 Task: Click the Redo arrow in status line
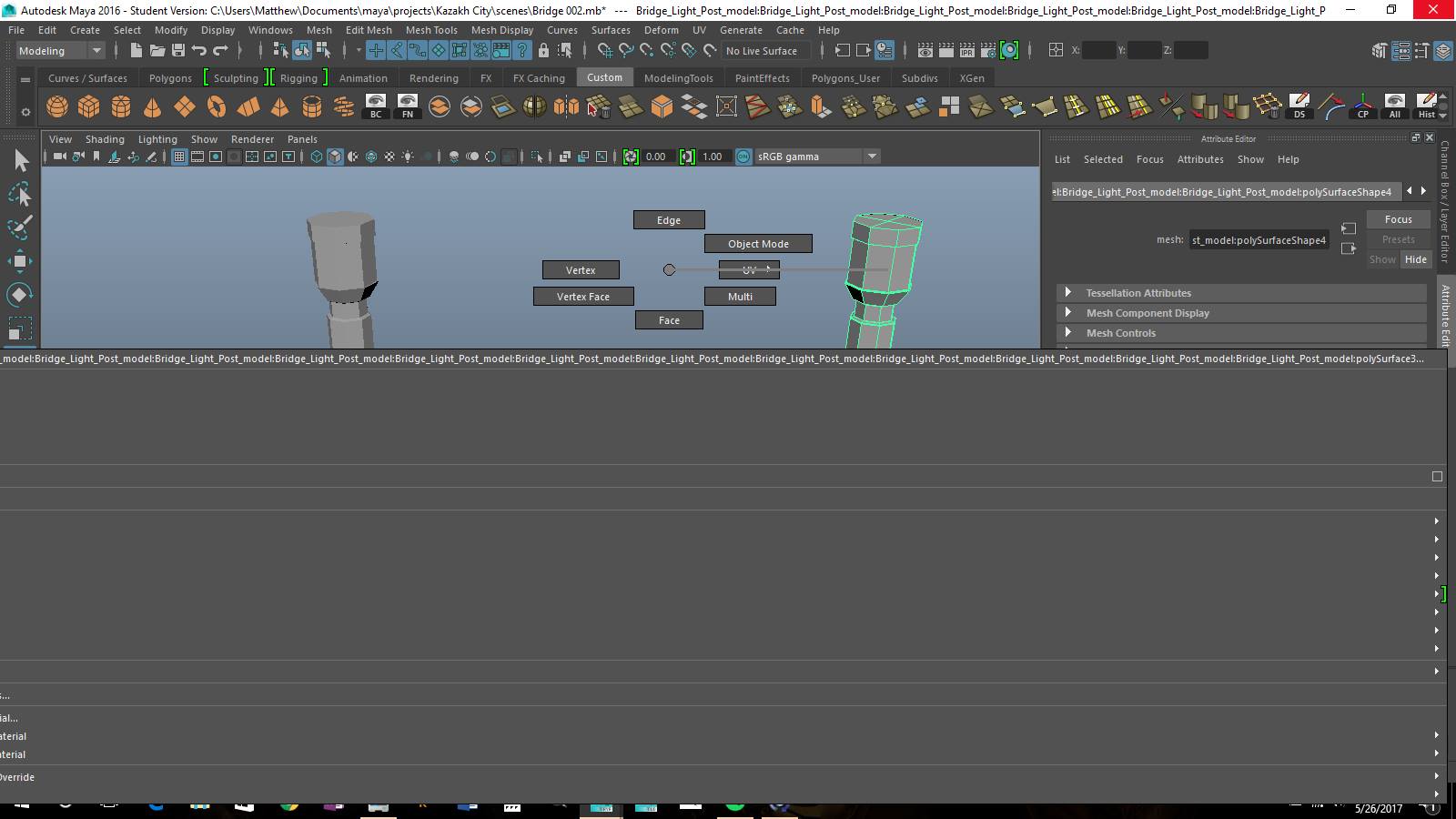point(220,51)
